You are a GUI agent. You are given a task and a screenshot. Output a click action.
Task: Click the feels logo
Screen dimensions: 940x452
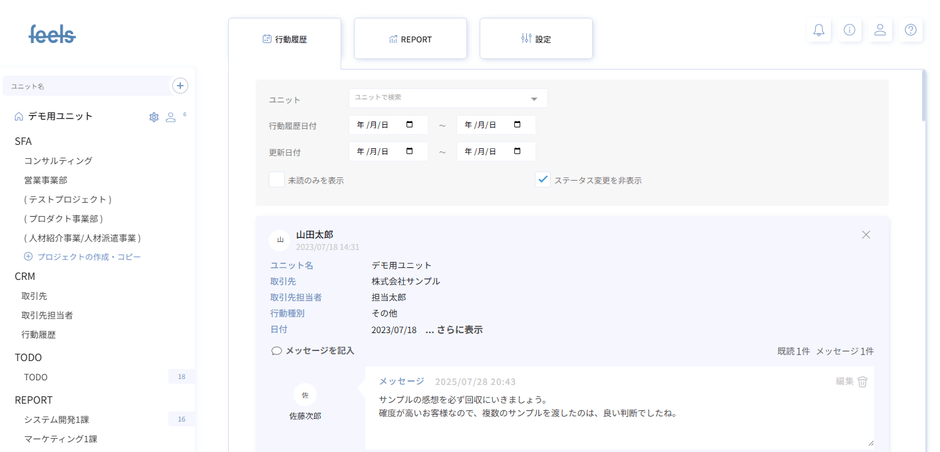tap(52, 34)
